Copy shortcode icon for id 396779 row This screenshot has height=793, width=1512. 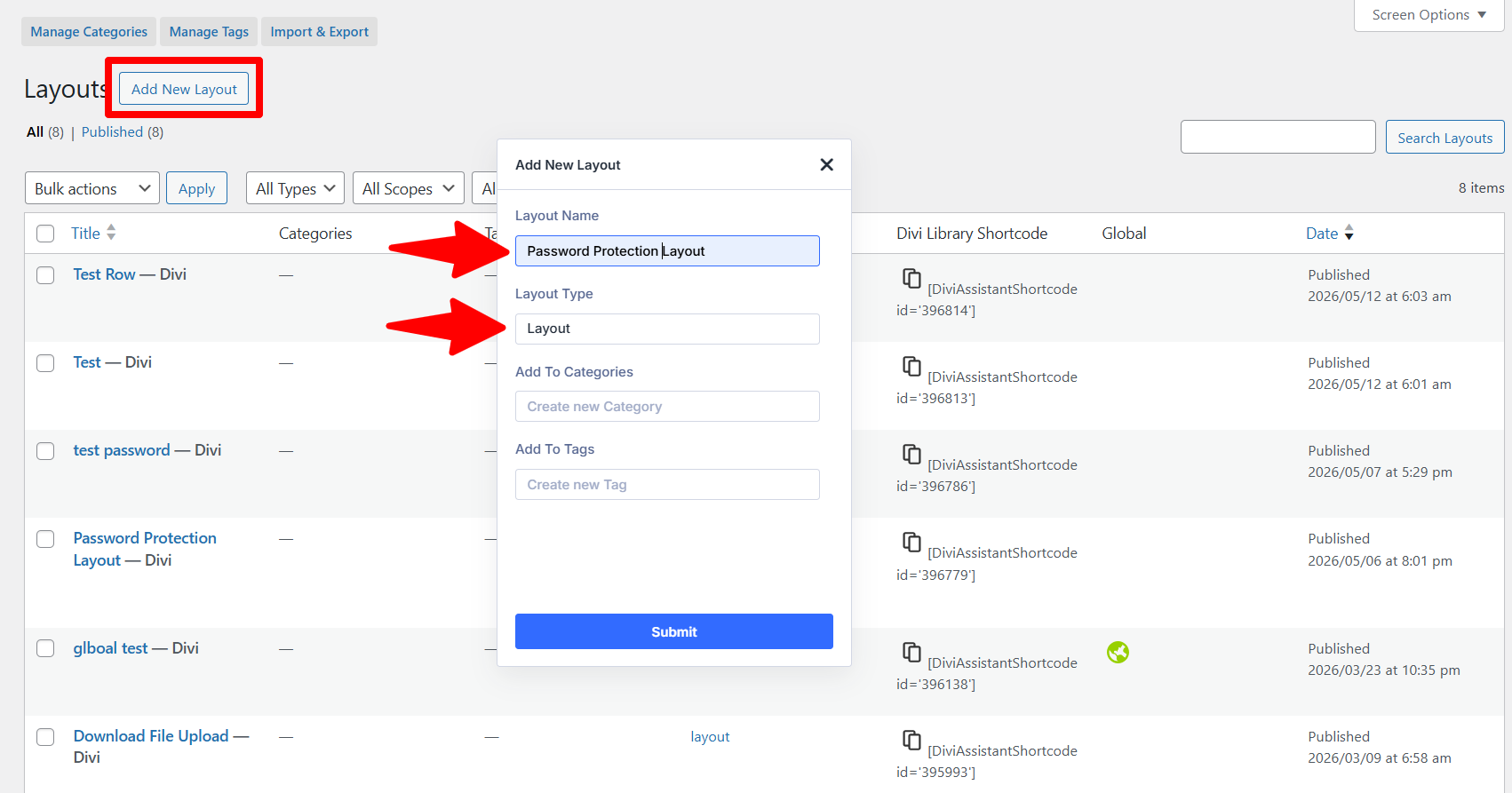coord(911,542)
